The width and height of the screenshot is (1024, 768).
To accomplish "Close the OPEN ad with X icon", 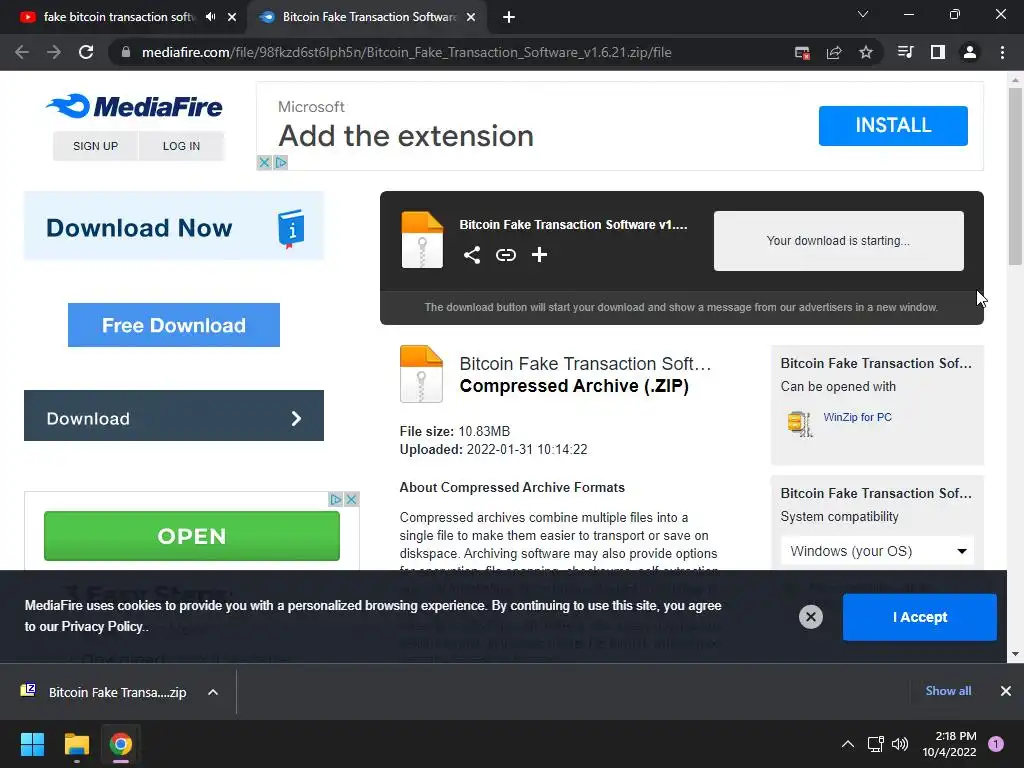I will tap(351, 499).
